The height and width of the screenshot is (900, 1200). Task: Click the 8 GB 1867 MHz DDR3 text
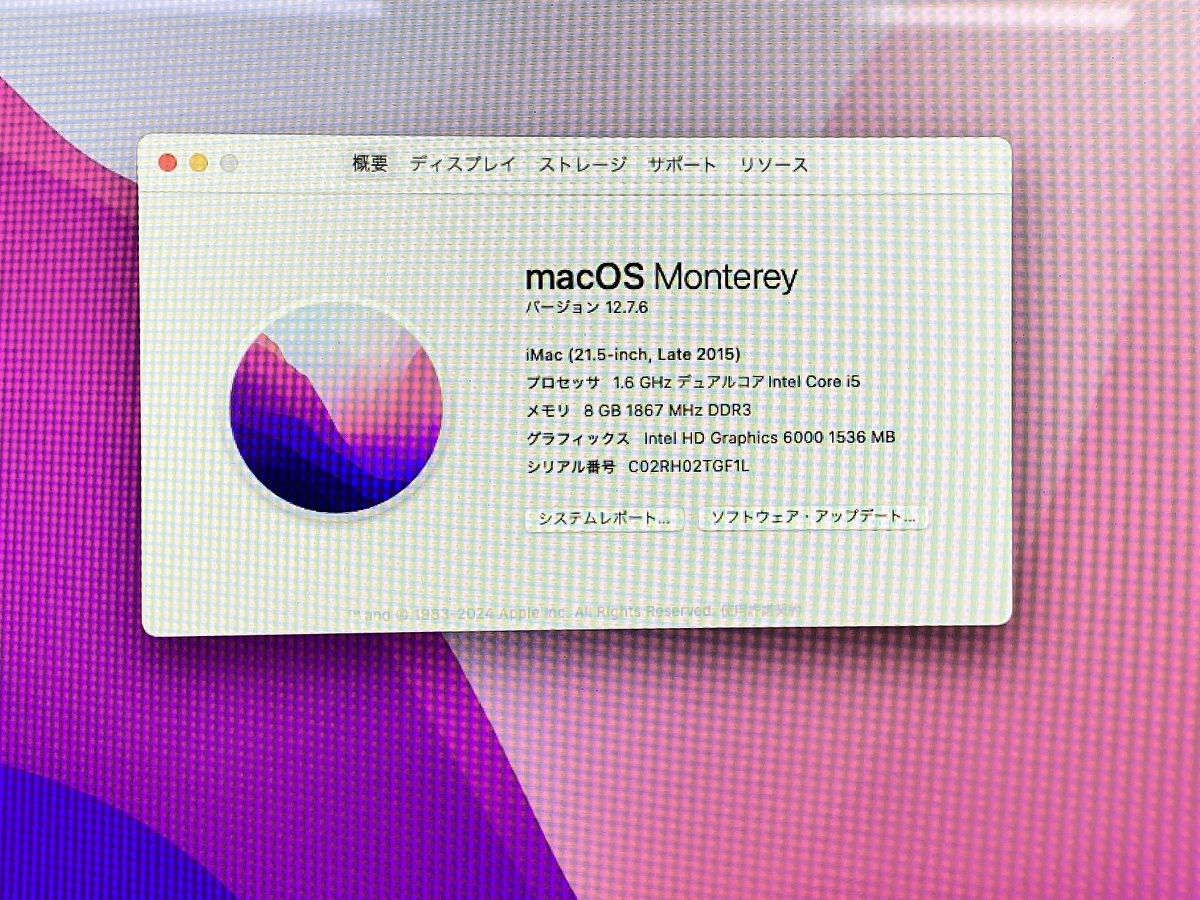point(665,410)
